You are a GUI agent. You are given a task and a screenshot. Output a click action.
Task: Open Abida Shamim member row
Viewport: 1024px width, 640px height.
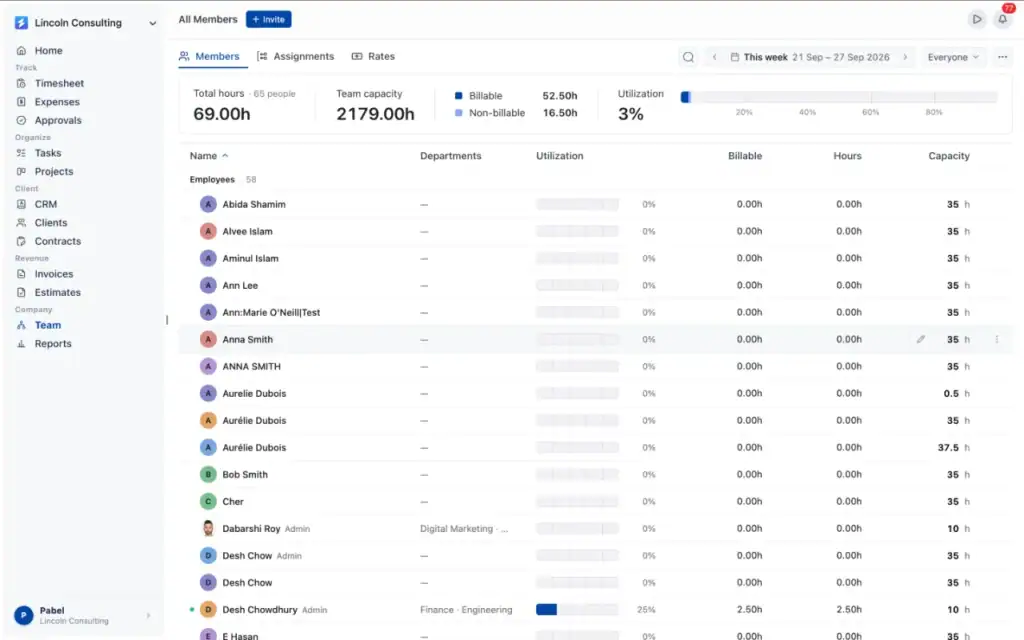596,204
